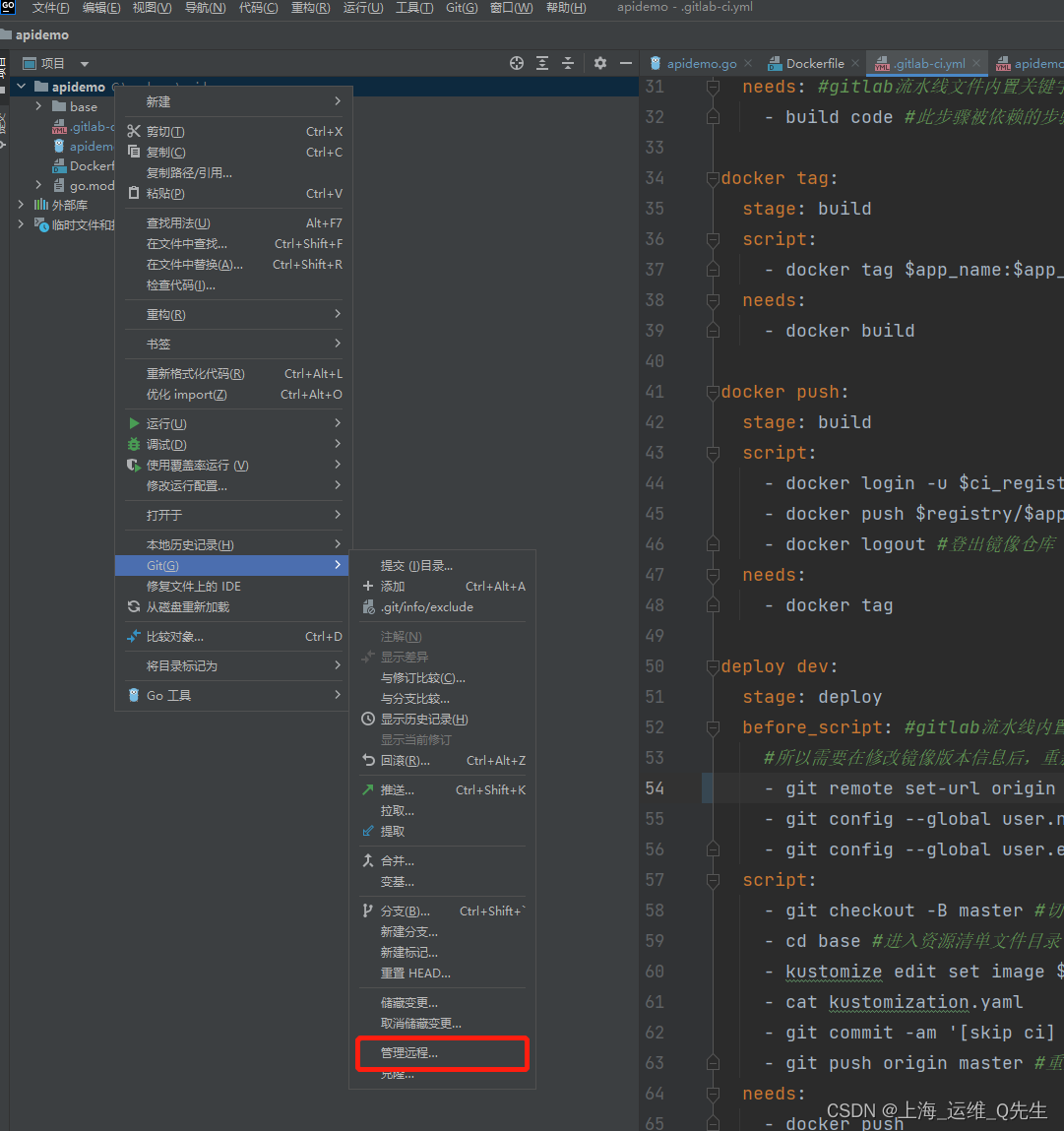Image resolution: width=1064 pixels, height=1131 pixels.
Task: Collapse the apidemo root folder
Action: [x=22, y=87]
